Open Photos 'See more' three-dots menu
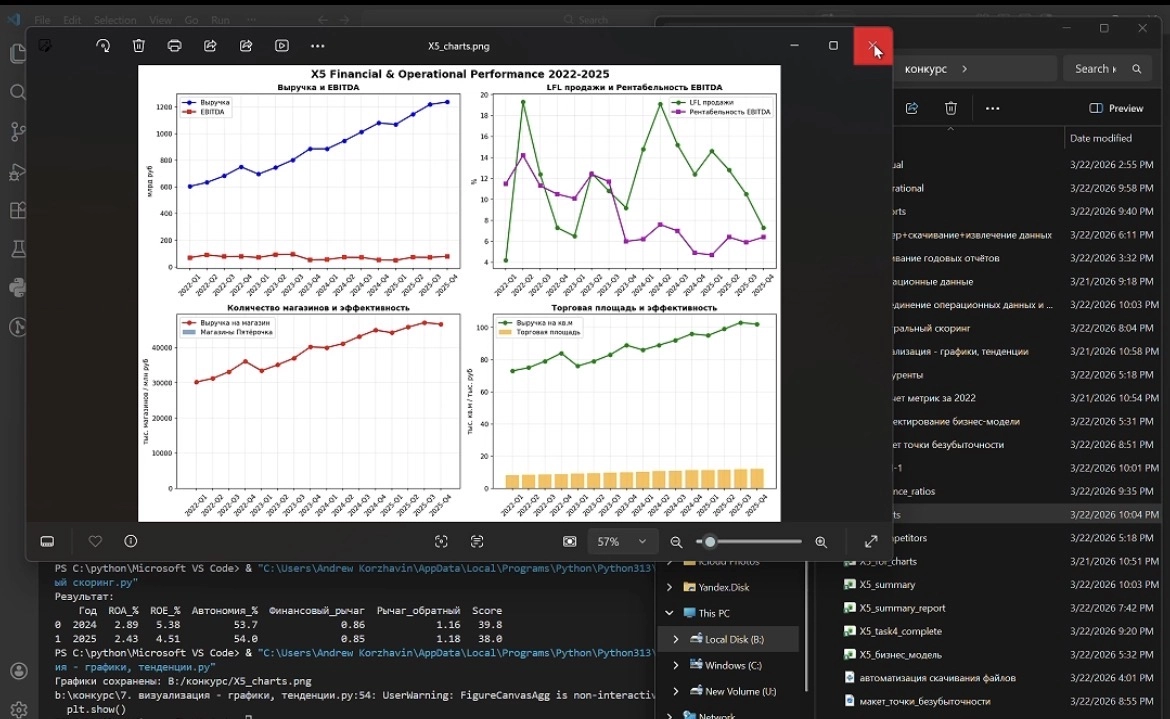The width and height of the screenshot is (1170, 719). (318, 45)
